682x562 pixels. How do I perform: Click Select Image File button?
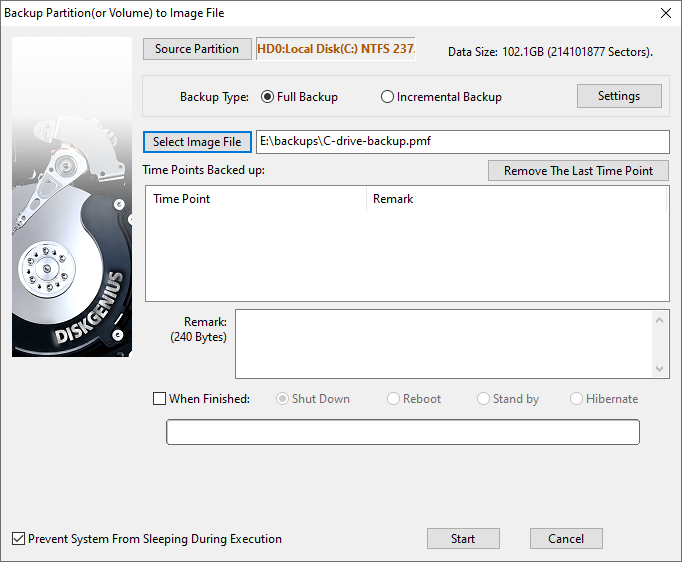(x=197, y=142)
